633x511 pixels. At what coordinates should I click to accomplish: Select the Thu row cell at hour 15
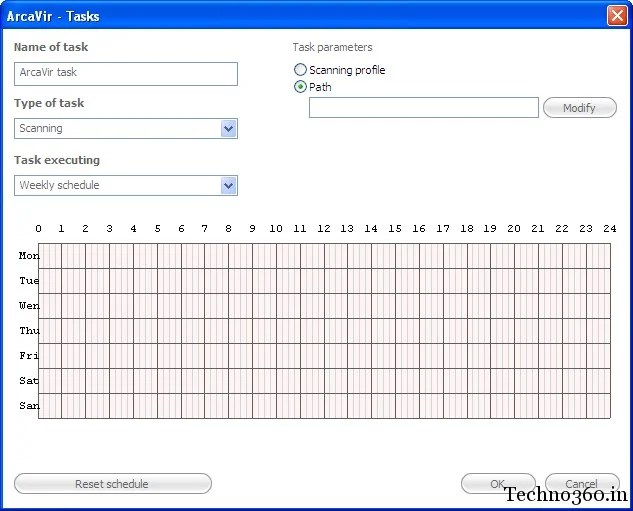pyautogui.click(x=407, y=331)
